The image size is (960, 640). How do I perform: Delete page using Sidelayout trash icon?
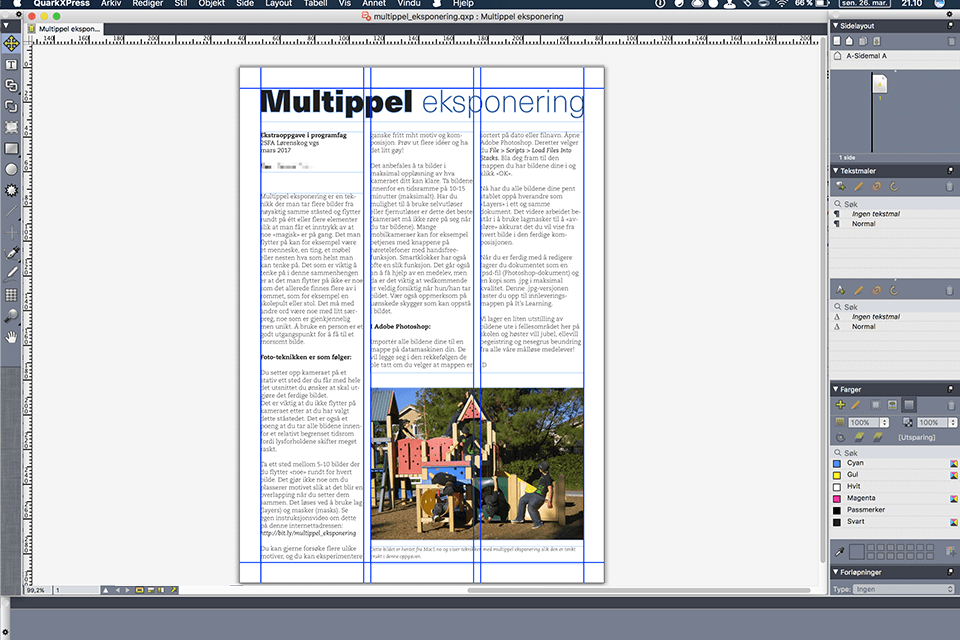(x=951, y=41)
